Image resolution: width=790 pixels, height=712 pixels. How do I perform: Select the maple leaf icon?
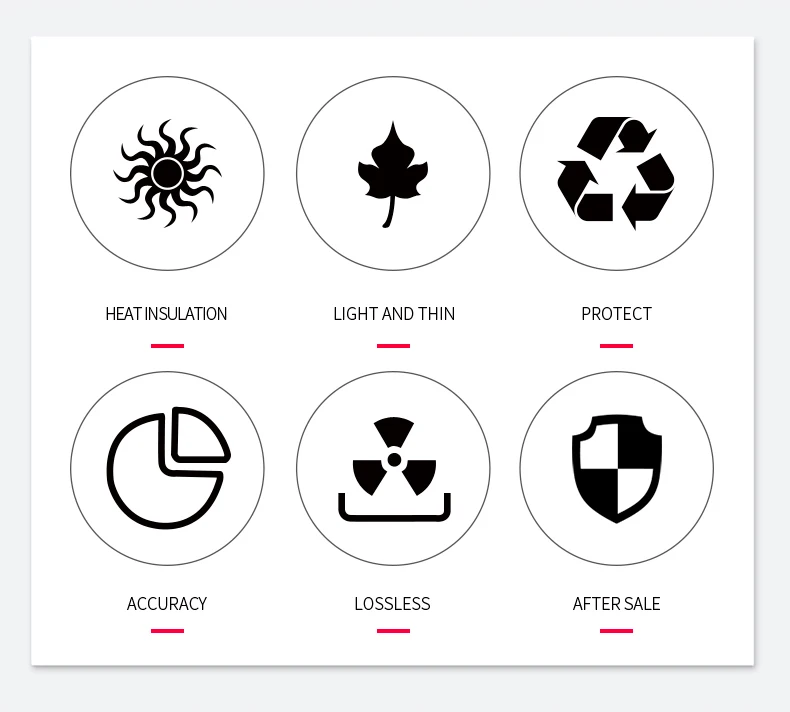point(393,174)
